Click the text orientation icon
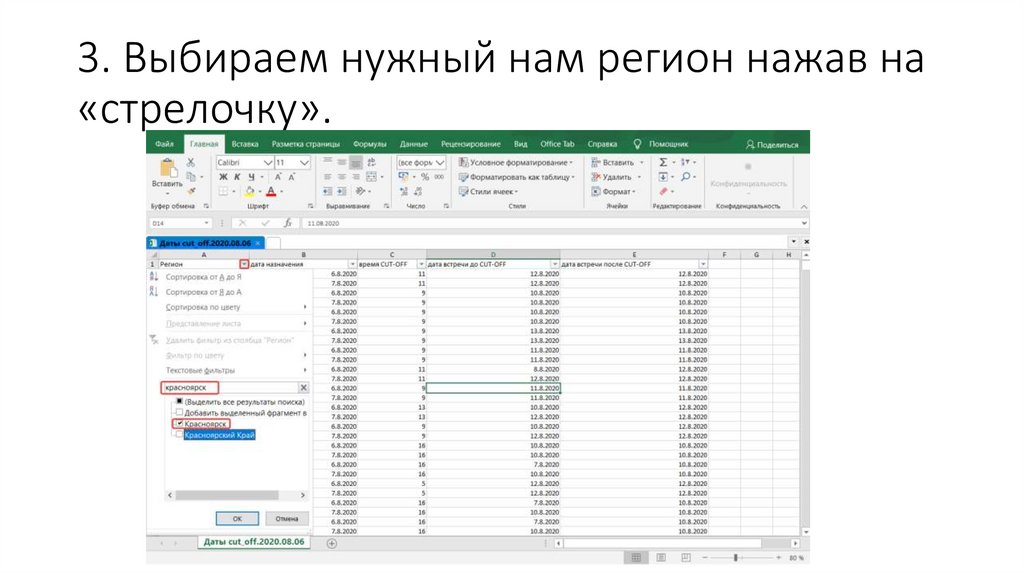 coord(360,191)
